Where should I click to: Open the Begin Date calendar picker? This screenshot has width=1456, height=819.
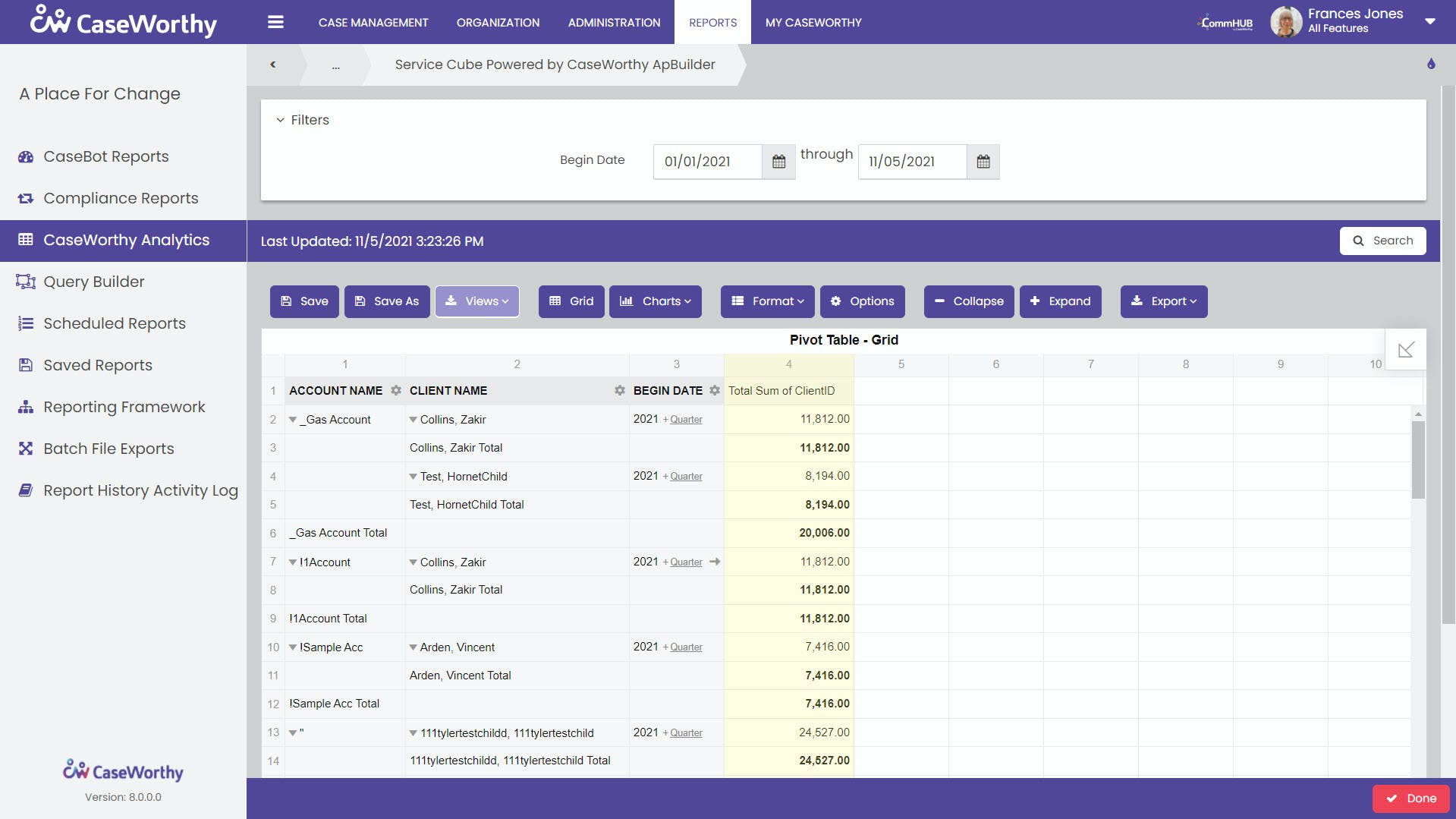pyautogui.click(x=778, y=162)
